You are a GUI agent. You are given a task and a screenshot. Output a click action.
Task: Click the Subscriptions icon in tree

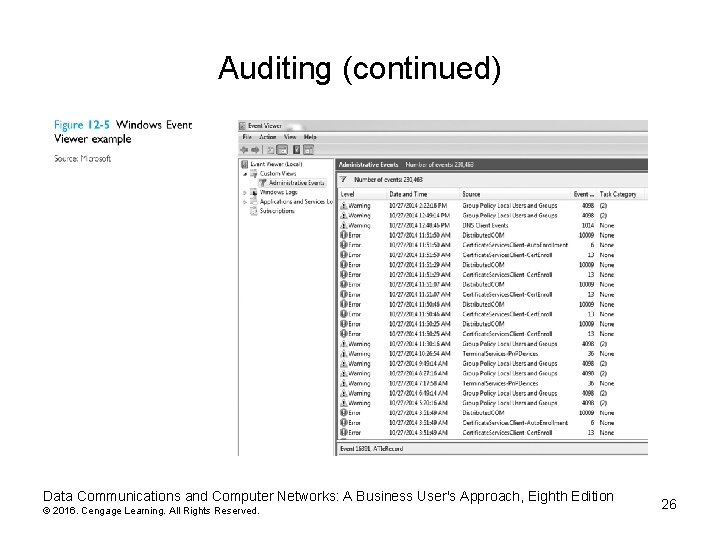253,211
